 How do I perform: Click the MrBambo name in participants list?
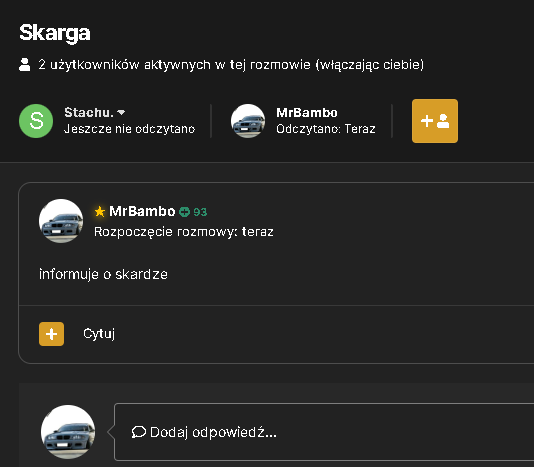pyautogui.click(x=307, y=113)
